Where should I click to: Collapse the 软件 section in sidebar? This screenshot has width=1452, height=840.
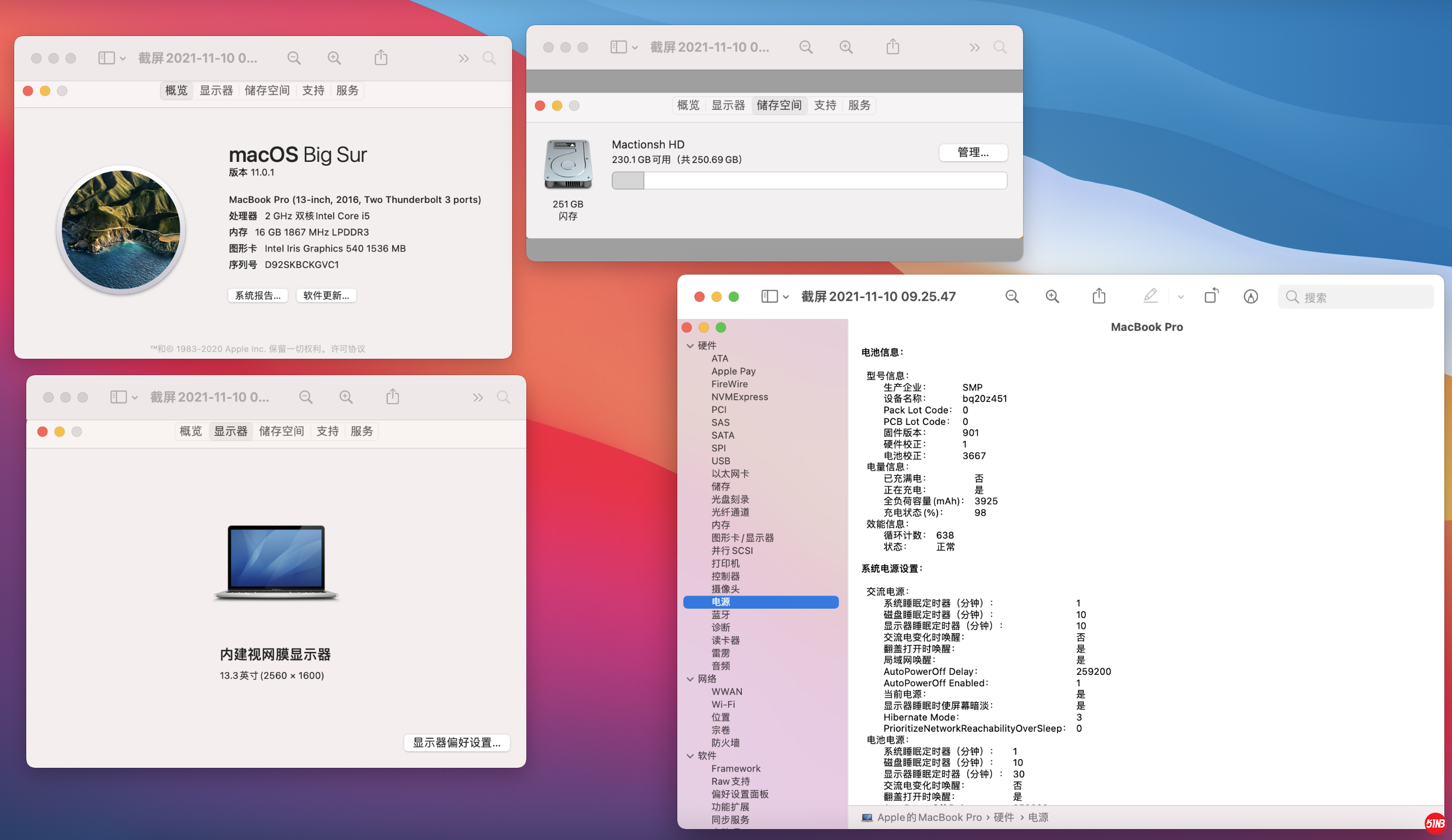(x=690, y=756)
